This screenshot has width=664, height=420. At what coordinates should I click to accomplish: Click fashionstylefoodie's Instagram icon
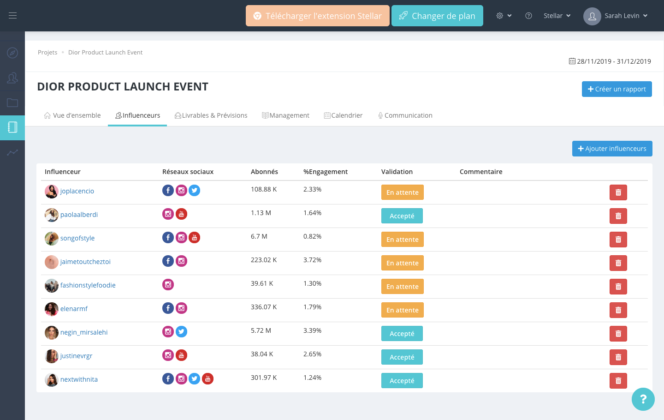click(168, 285)
